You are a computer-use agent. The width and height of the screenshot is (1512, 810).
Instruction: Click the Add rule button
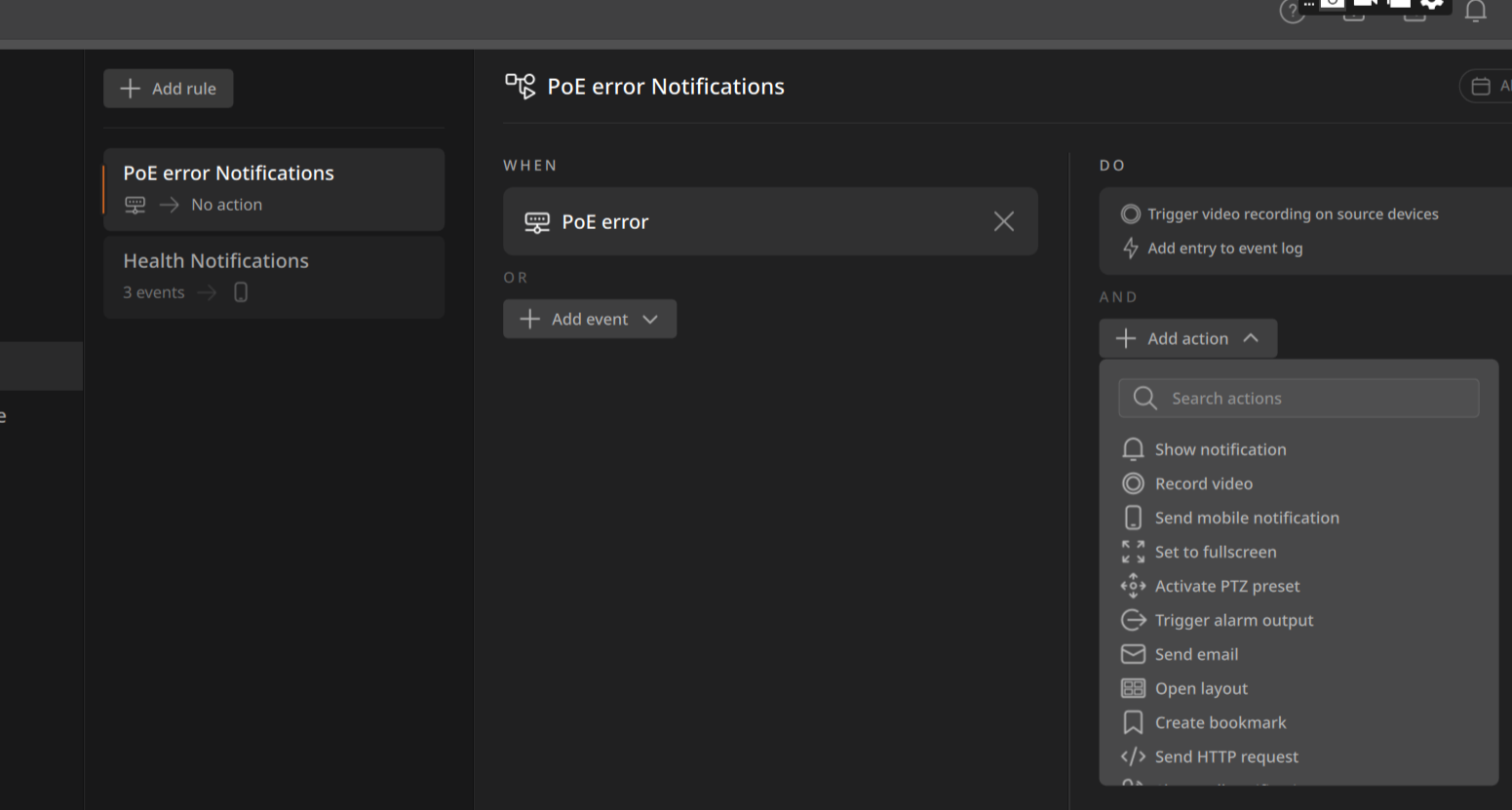168,89
